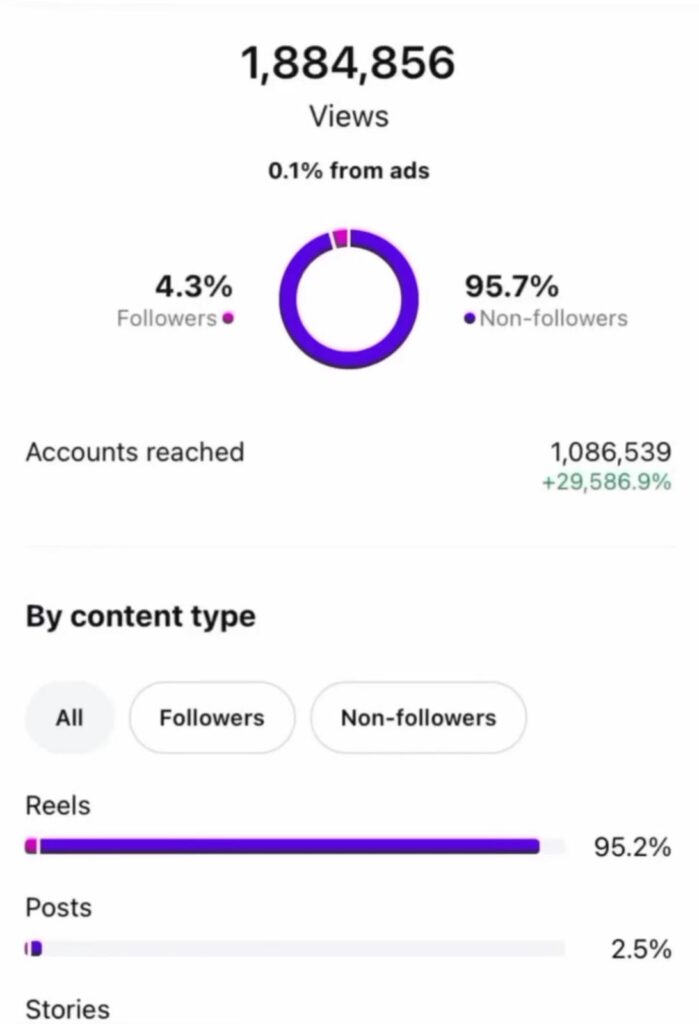The width and height of the screenshot is (699, 1024).
Task: Tap the small pink segment of the donut chart
Action: coord(341,238)
